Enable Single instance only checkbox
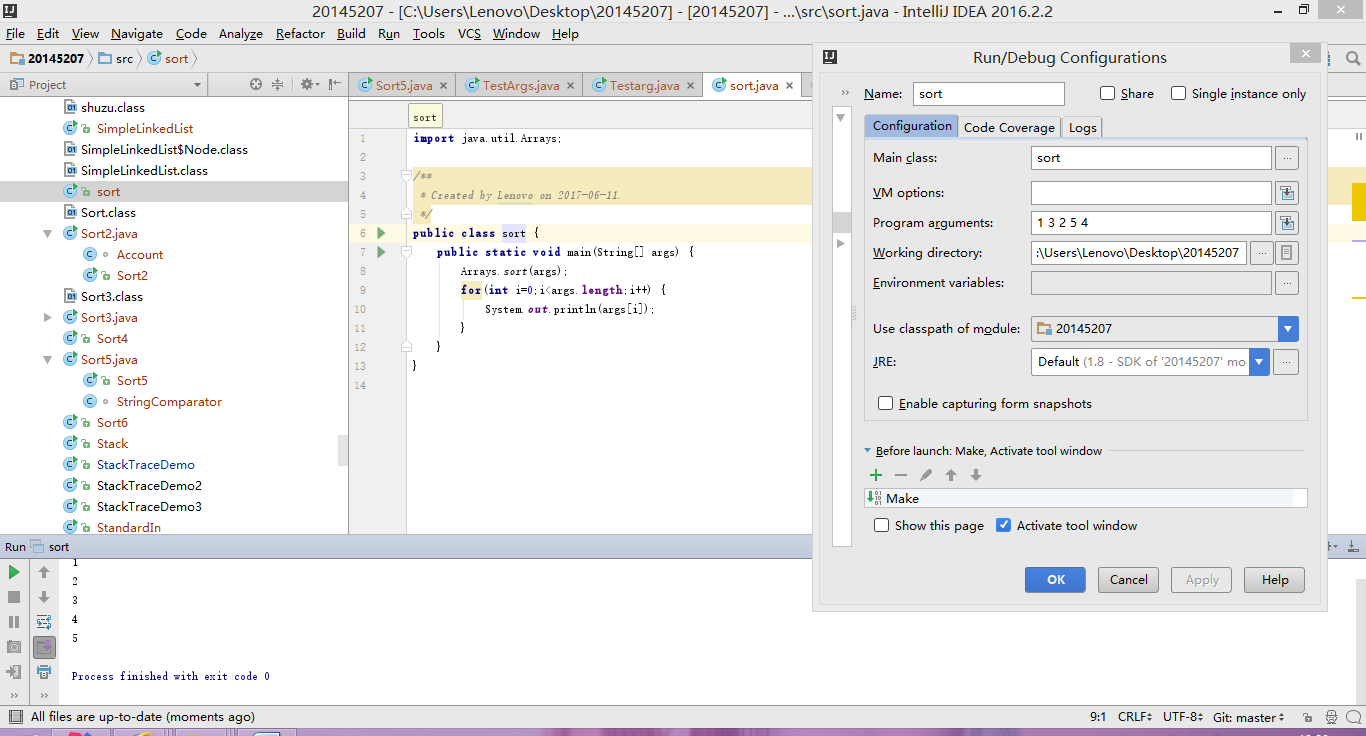Image resolution: width=1366 pixels, height=736 pixels. [1178, 93]
